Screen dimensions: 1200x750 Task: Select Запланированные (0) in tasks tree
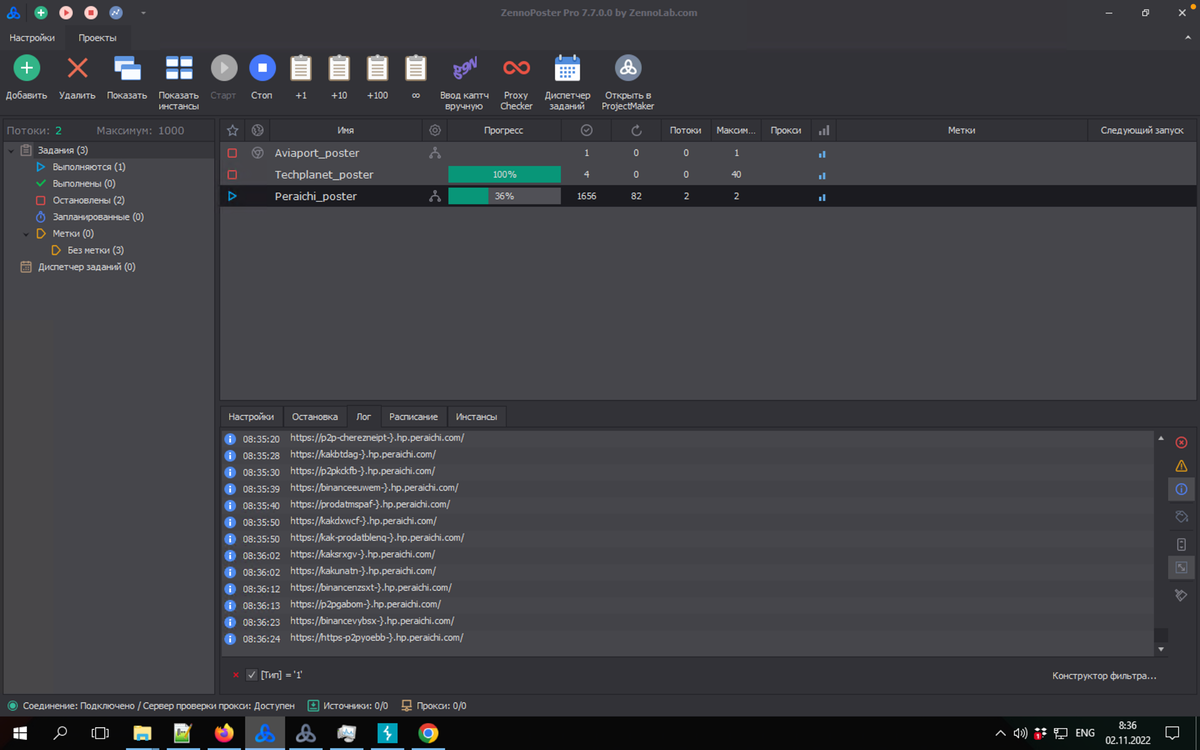[x=98, y=217]
